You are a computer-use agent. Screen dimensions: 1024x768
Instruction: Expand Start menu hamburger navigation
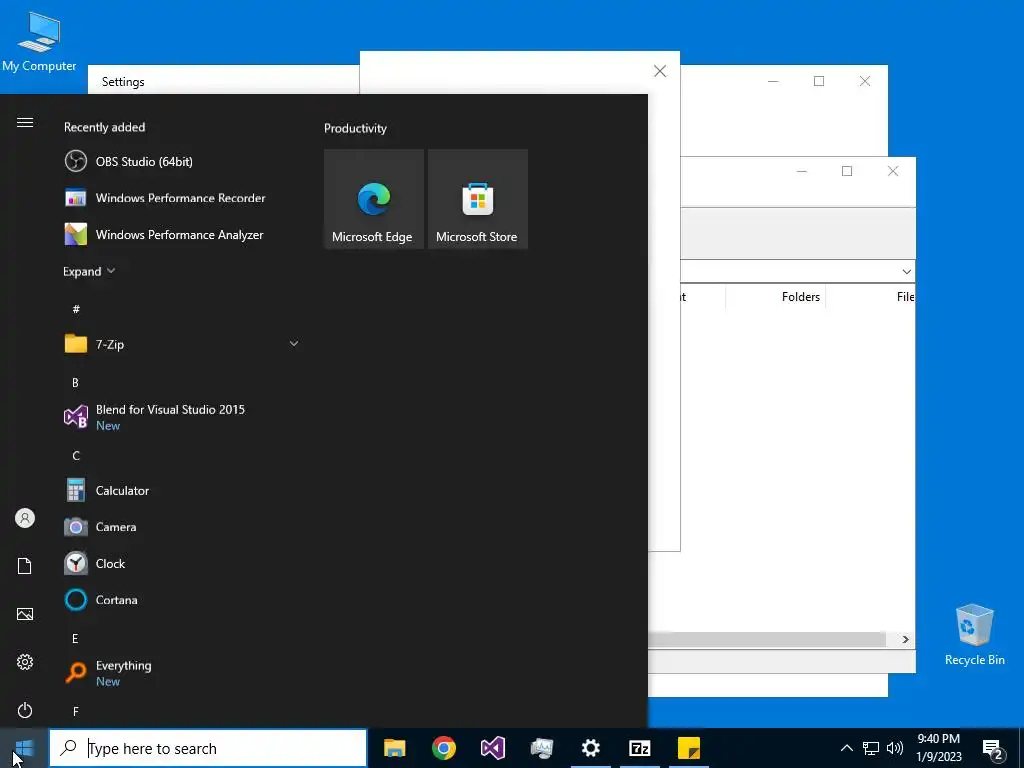click(25, 123)
